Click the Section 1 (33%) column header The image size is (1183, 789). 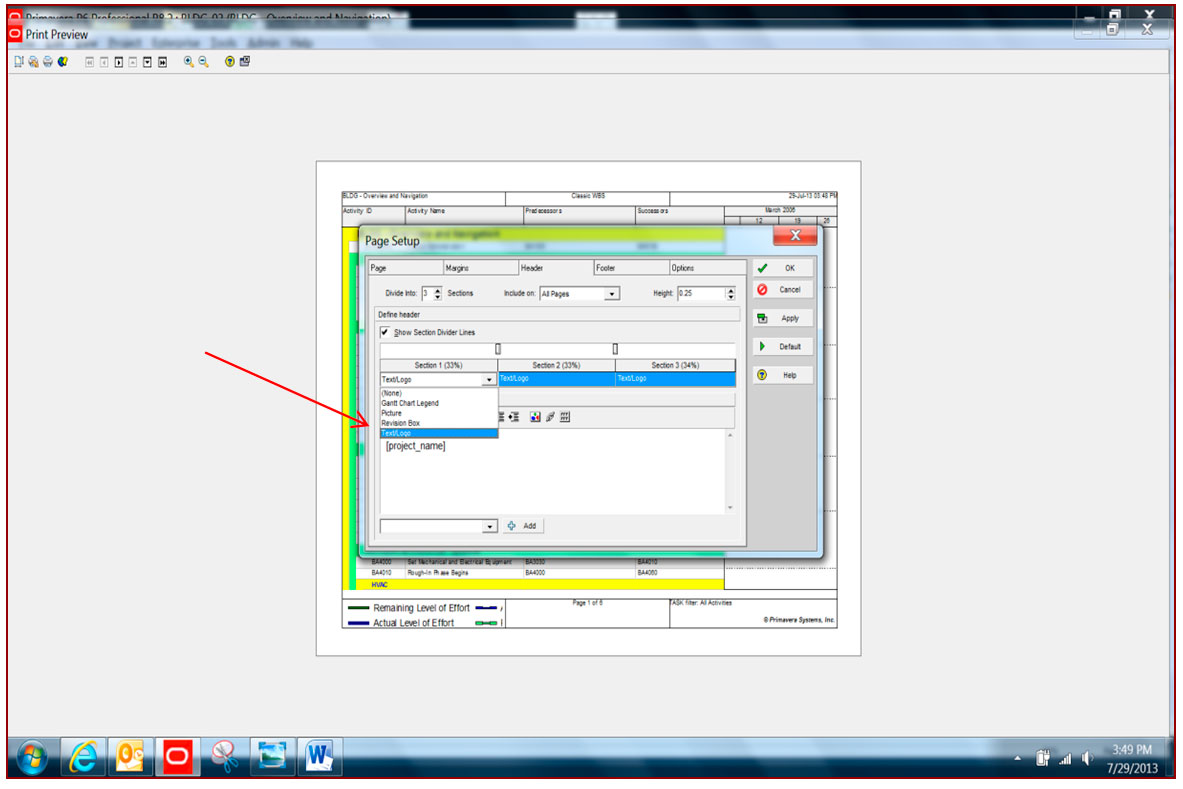click(439, 365)
